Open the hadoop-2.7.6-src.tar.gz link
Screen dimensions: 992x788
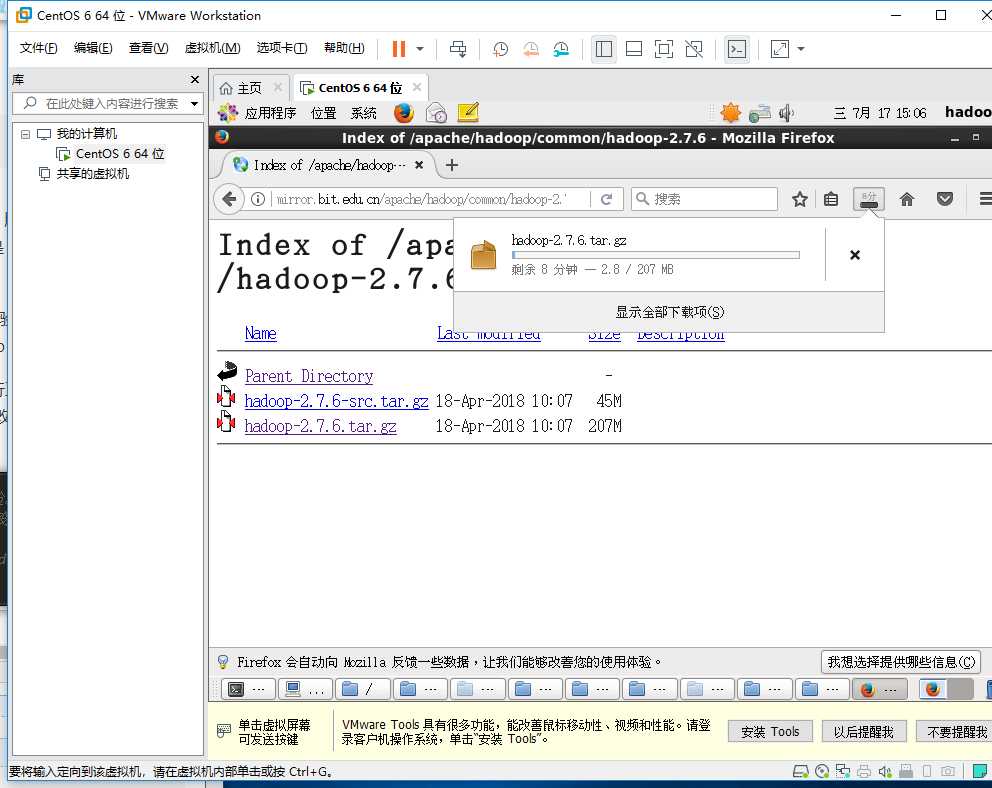point(337,401)
